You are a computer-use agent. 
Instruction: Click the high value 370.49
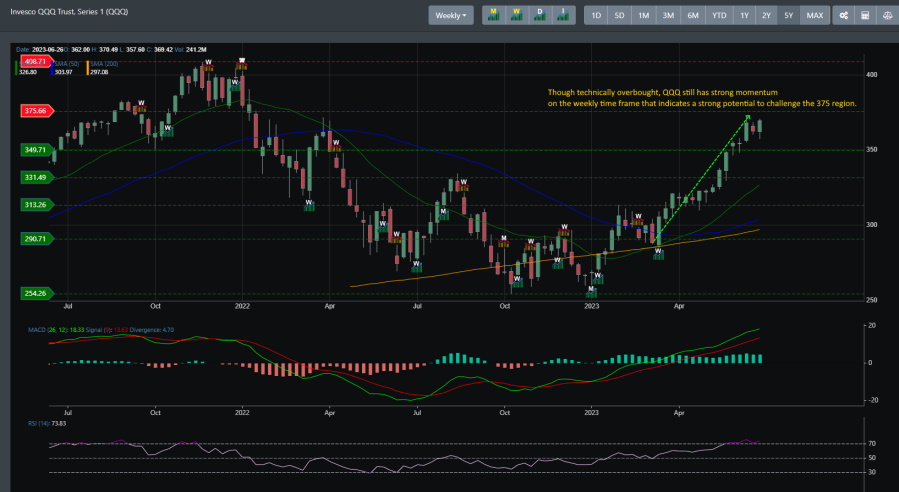pos(108,50)
